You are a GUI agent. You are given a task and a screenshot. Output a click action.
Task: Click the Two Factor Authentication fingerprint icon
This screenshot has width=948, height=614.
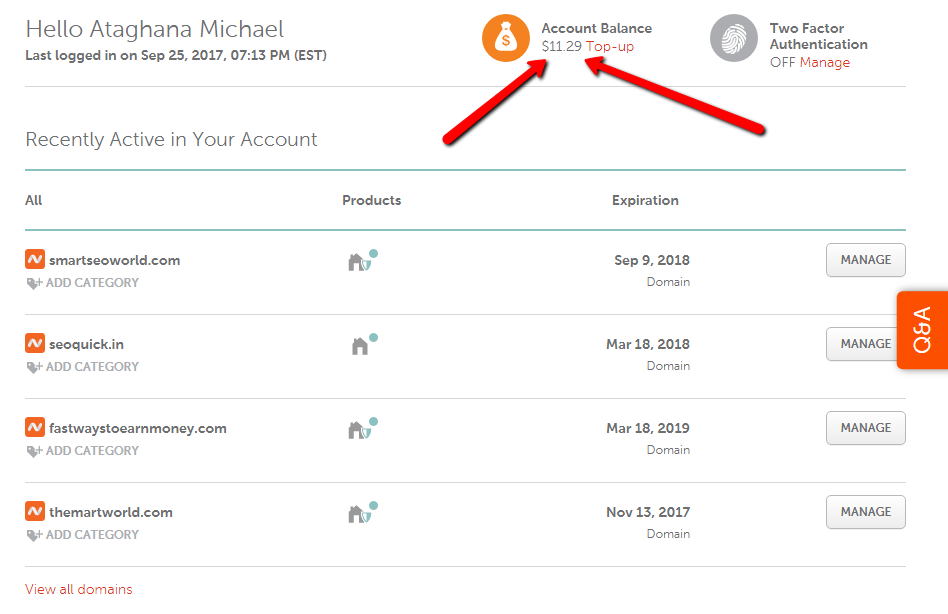coord(734,38)
